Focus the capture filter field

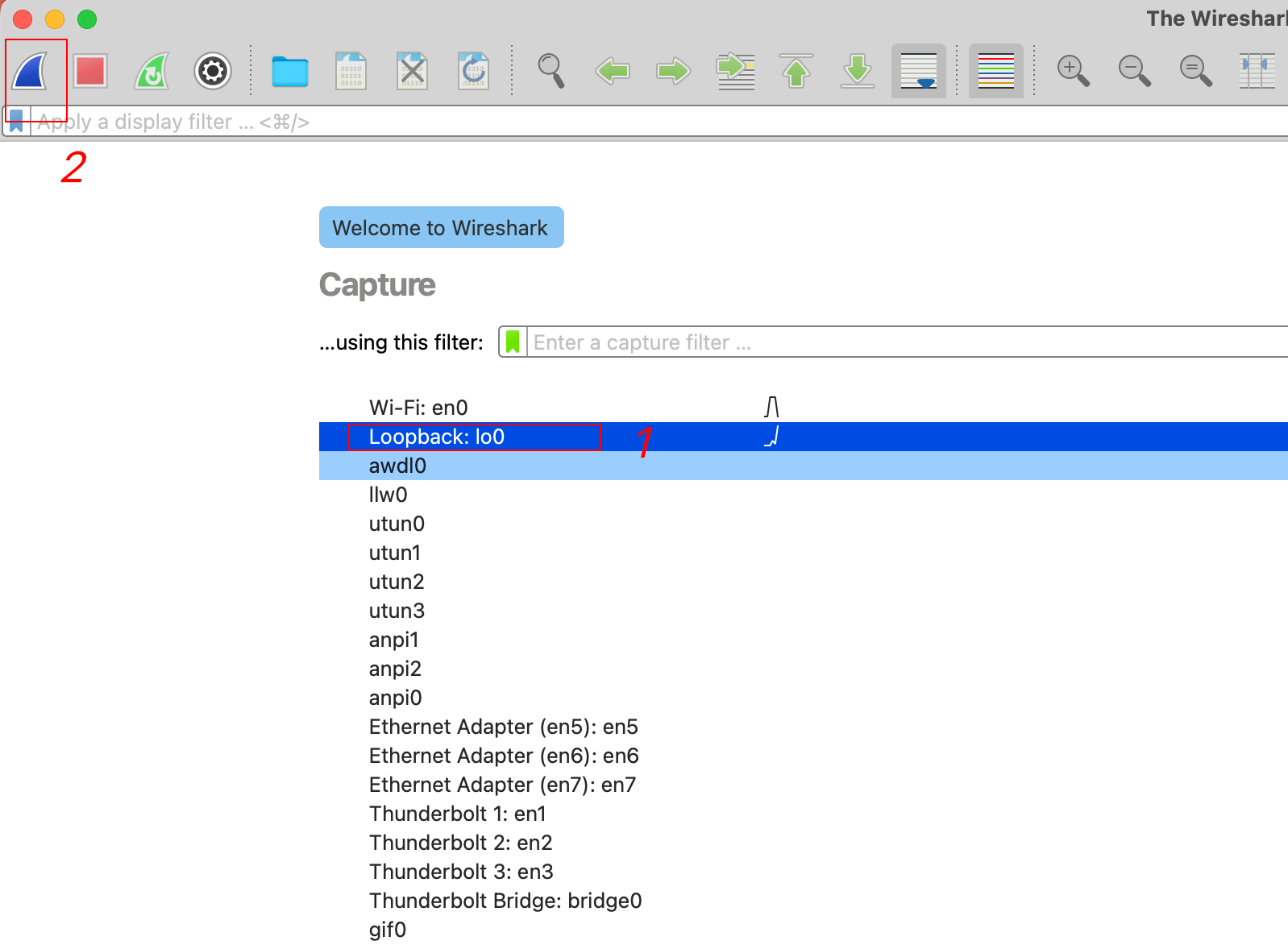[x=908, y=342]
